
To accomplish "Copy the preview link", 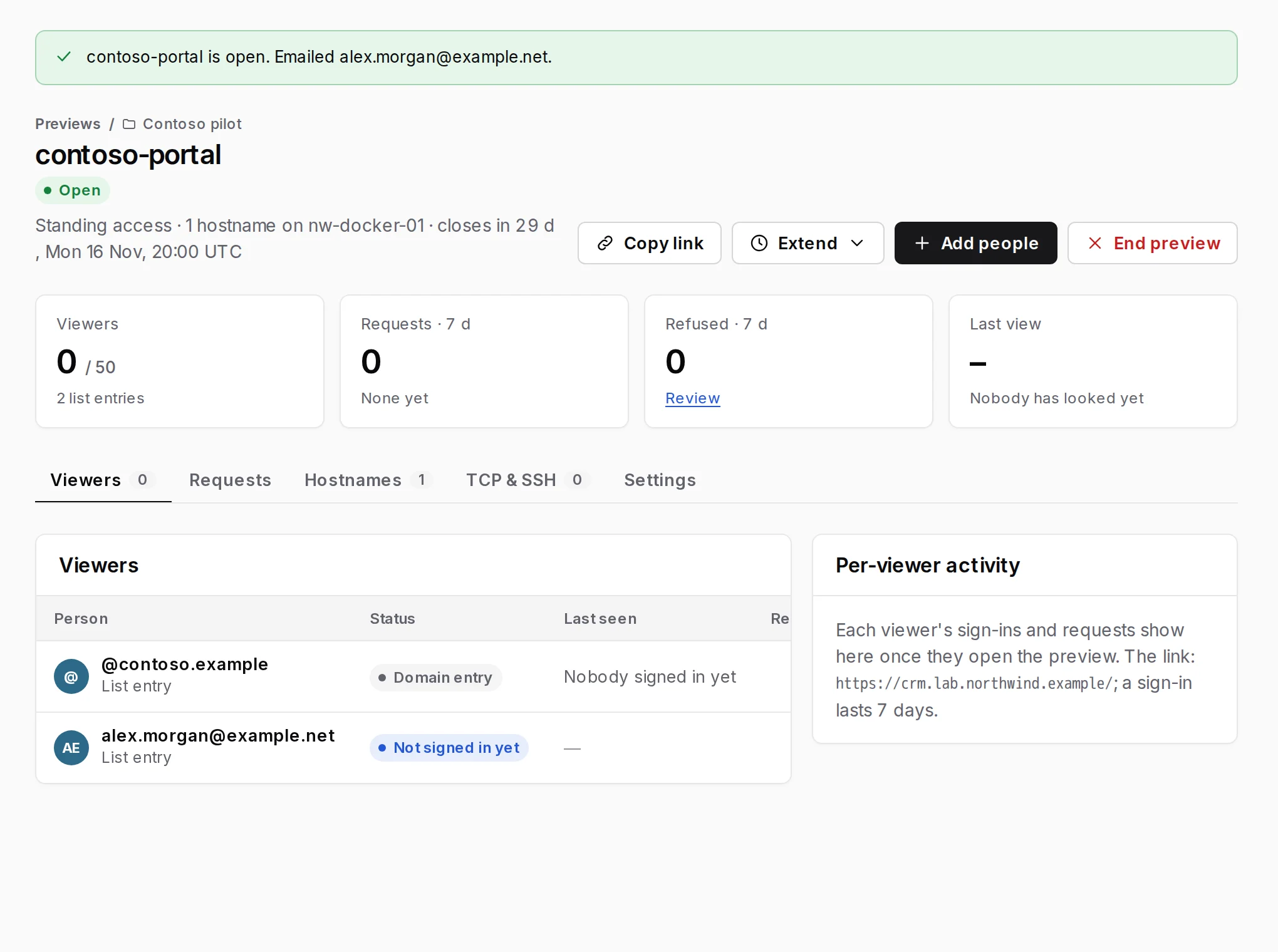I will pos(650,243).
